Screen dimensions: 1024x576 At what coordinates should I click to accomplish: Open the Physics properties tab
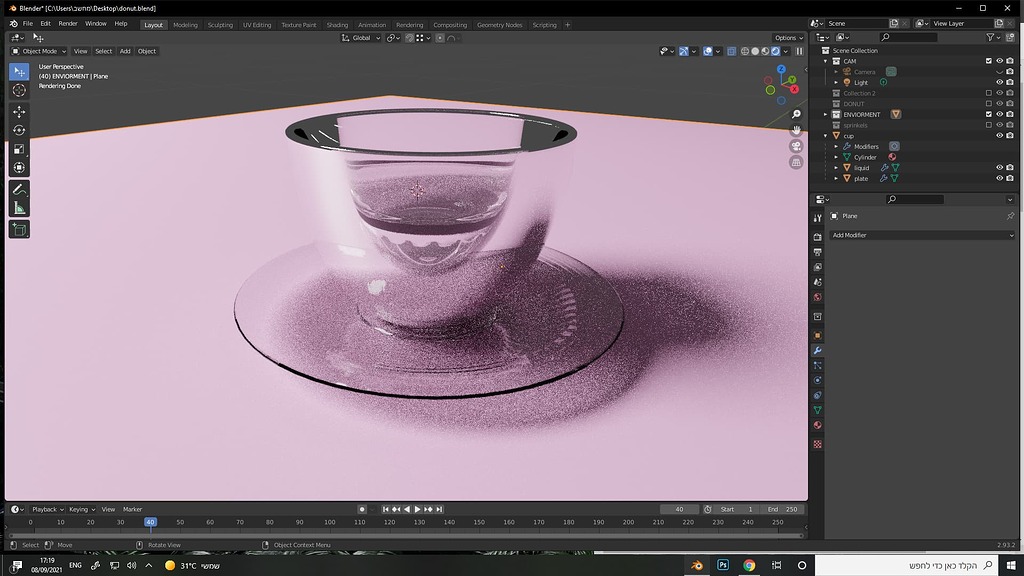point(818,380)
